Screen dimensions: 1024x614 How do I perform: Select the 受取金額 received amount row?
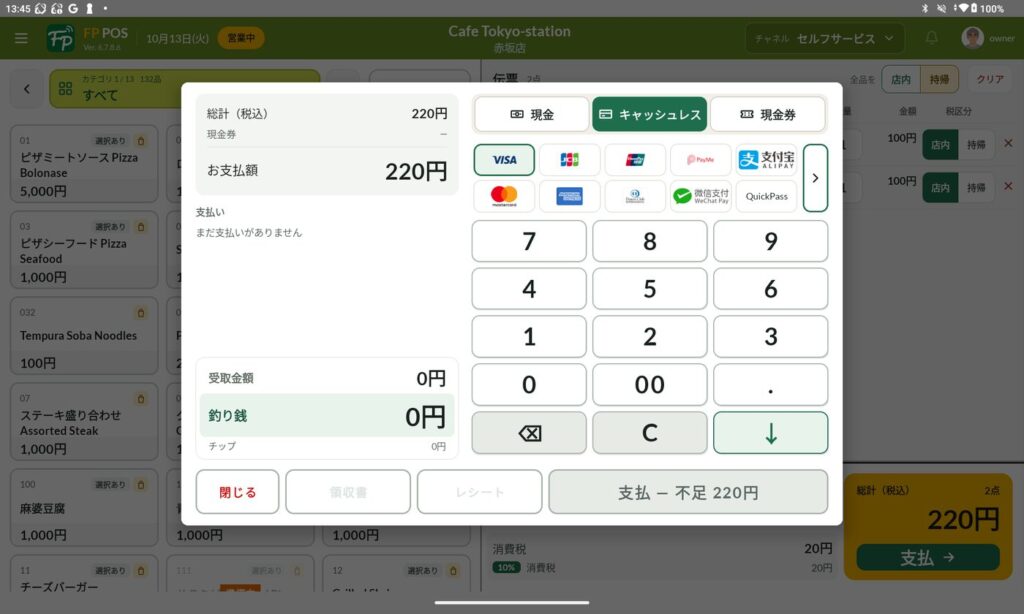tap(327, 378)
